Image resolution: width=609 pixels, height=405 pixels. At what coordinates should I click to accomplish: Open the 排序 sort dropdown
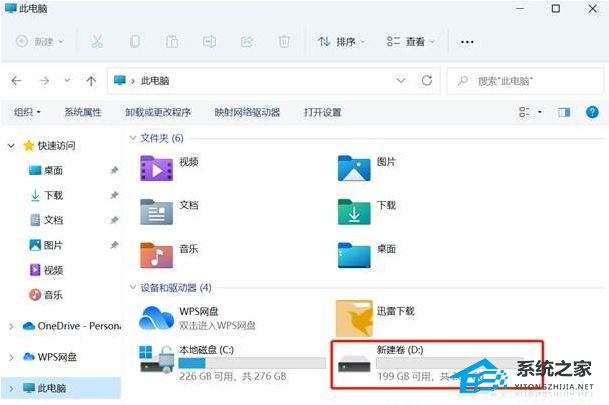(x=342, y=42)
